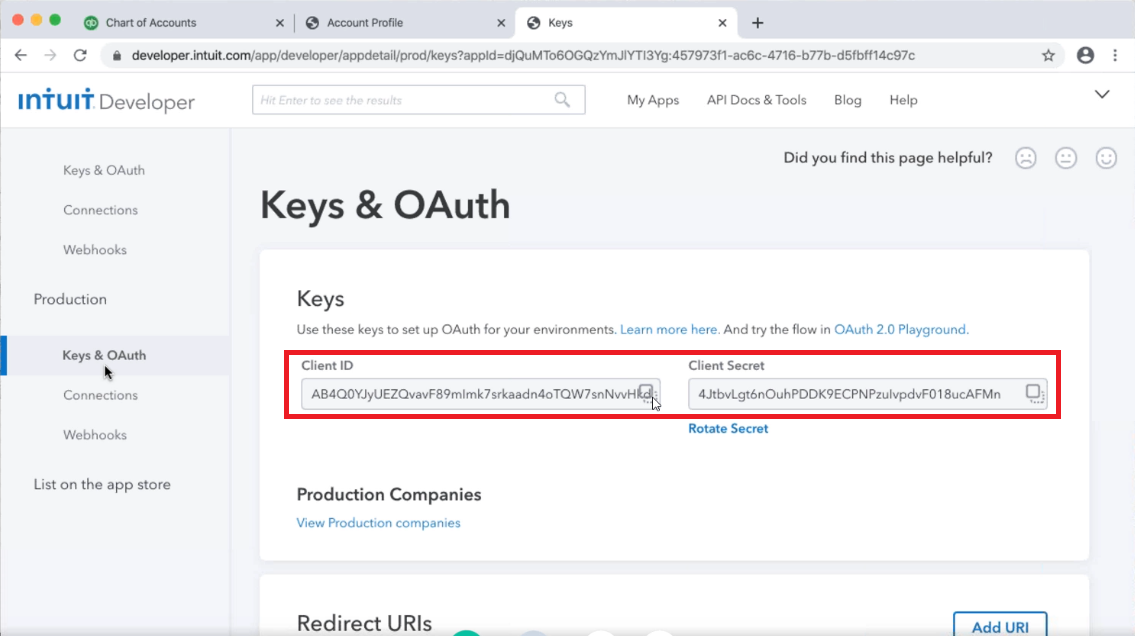
Task: Rate page with neutral face icon
Action: click(x=1066, y=158)
